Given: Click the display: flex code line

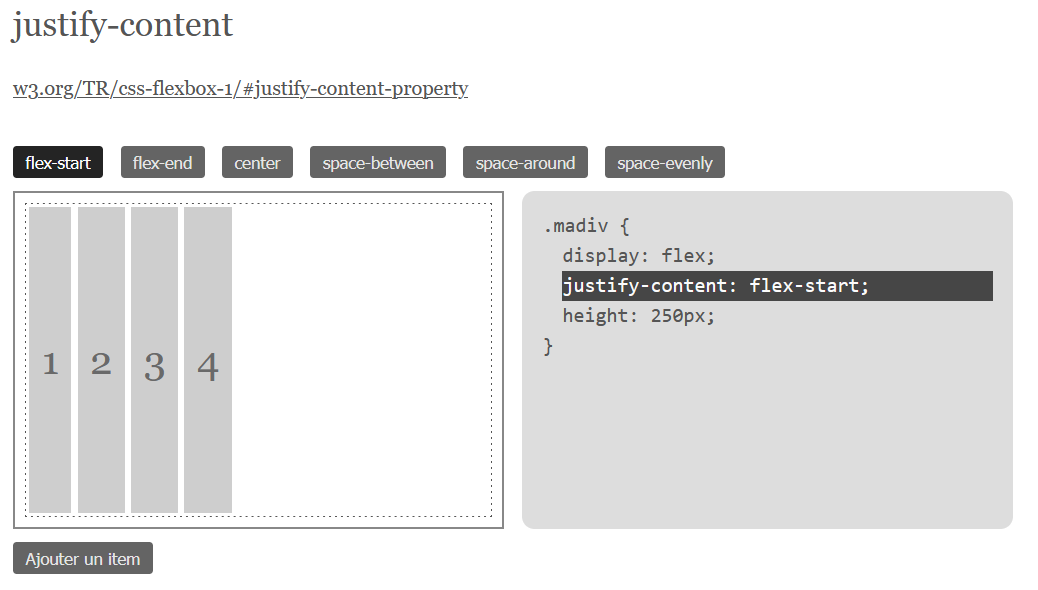Looking at the screenshot, I should [x=639, y=256].
